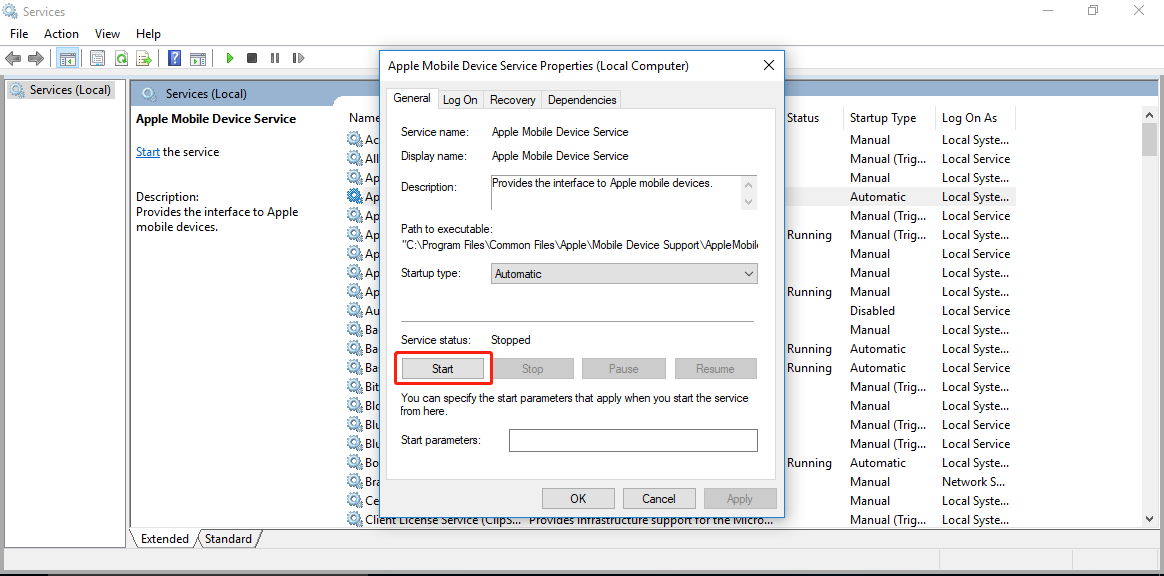Click the Export List toolbar icon
The width and height of the screenshot is (1164, 576).
click(x=145, y=58)
